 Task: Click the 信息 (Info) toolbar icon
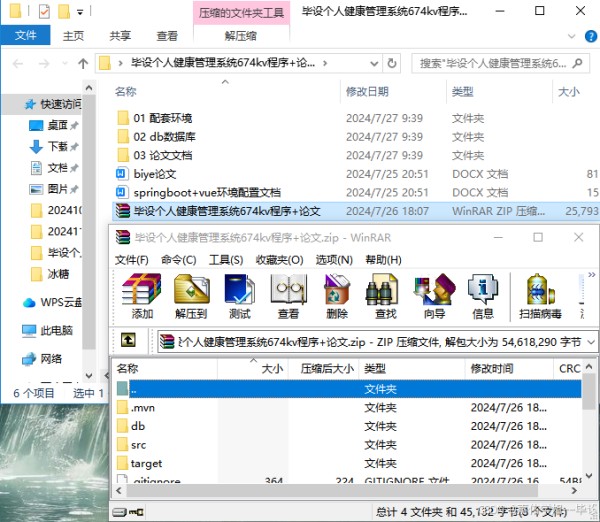click(x=483, y=296)
